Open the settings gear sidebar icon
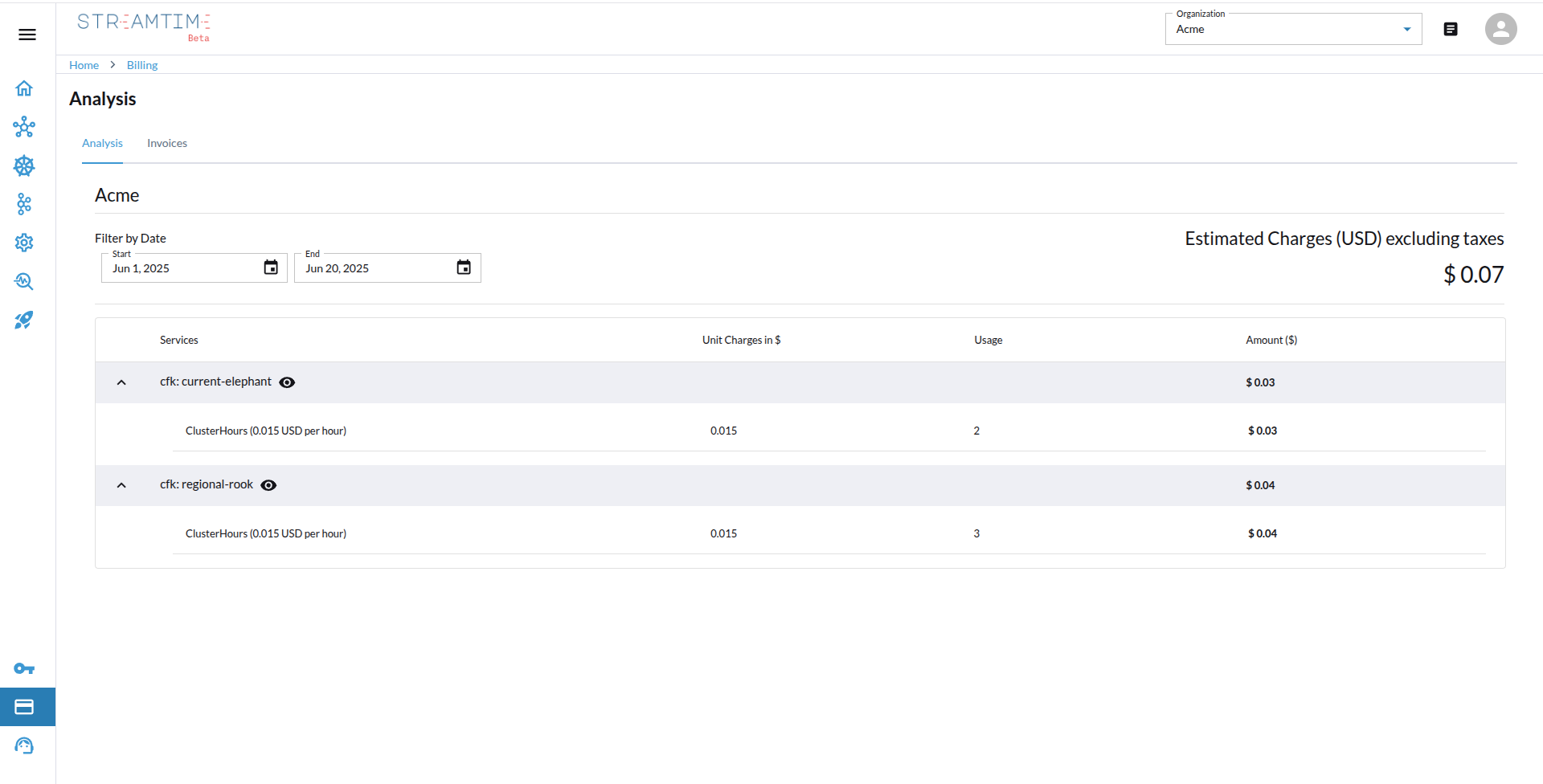The width and height of the screenshot is (1543, 784). pyautogui.click(x=24, y=243)
